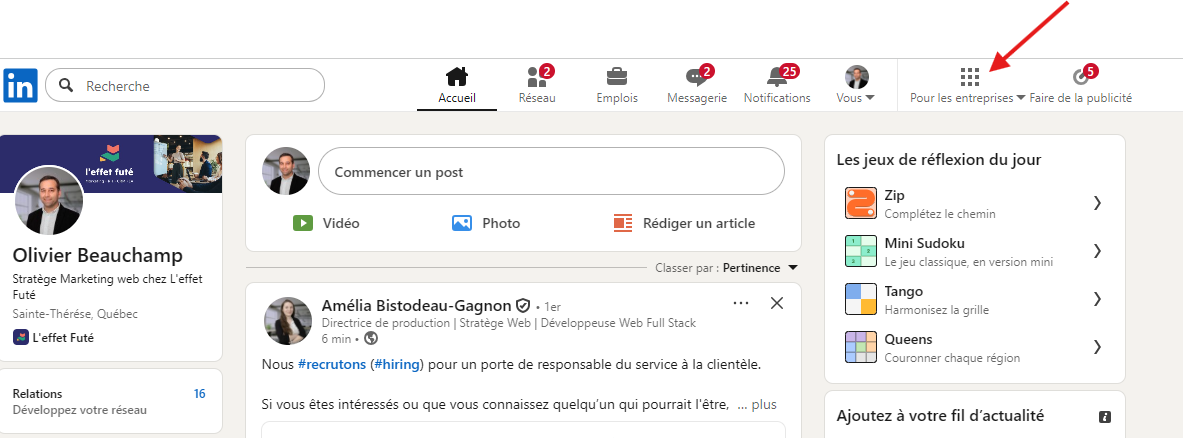The image size is (1183, 438).
Task: Click Commencer un post box
Action: (x=551, y=172)
